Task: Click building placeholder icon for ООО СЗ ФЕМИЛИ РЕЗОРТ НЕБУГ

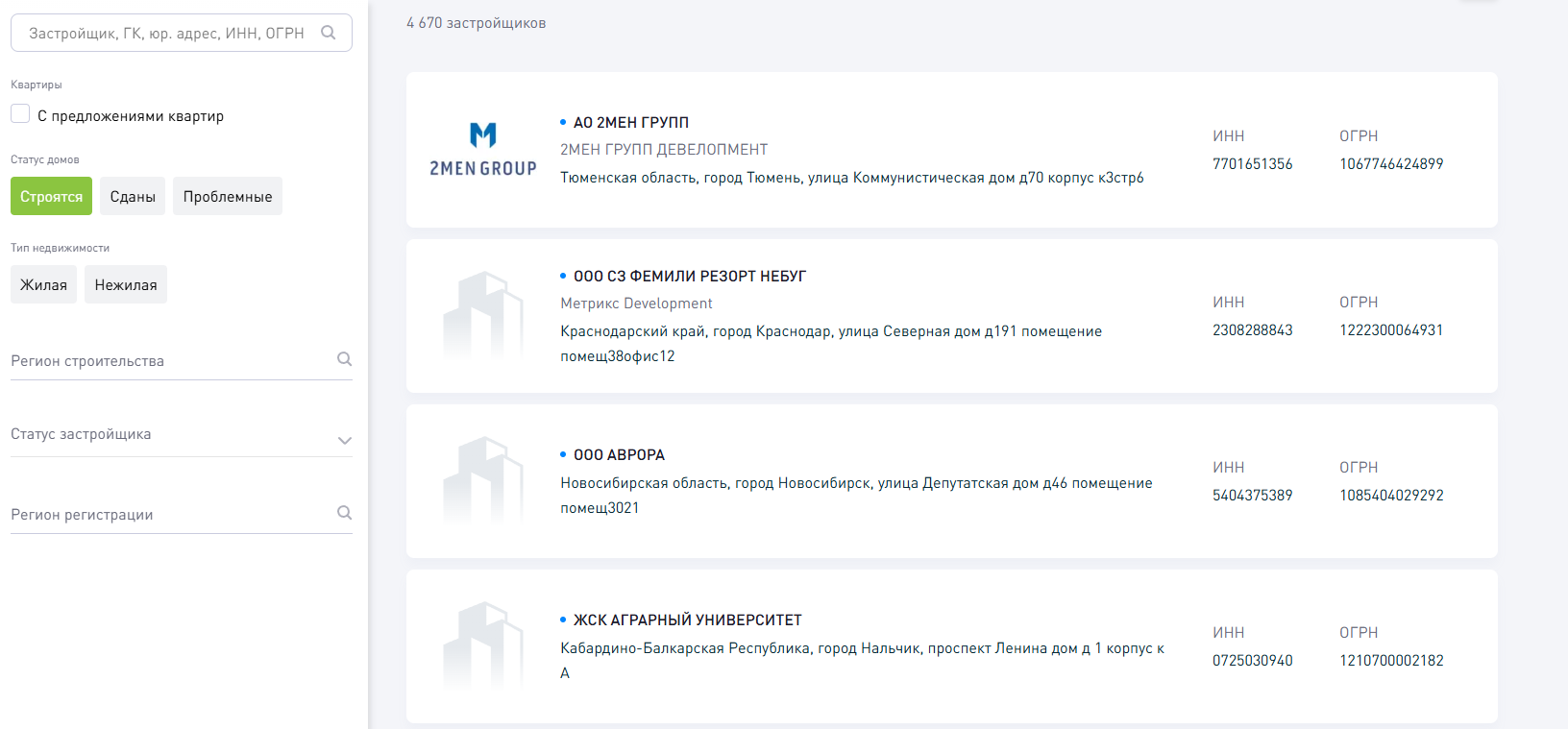Action: tap(483, 316)
